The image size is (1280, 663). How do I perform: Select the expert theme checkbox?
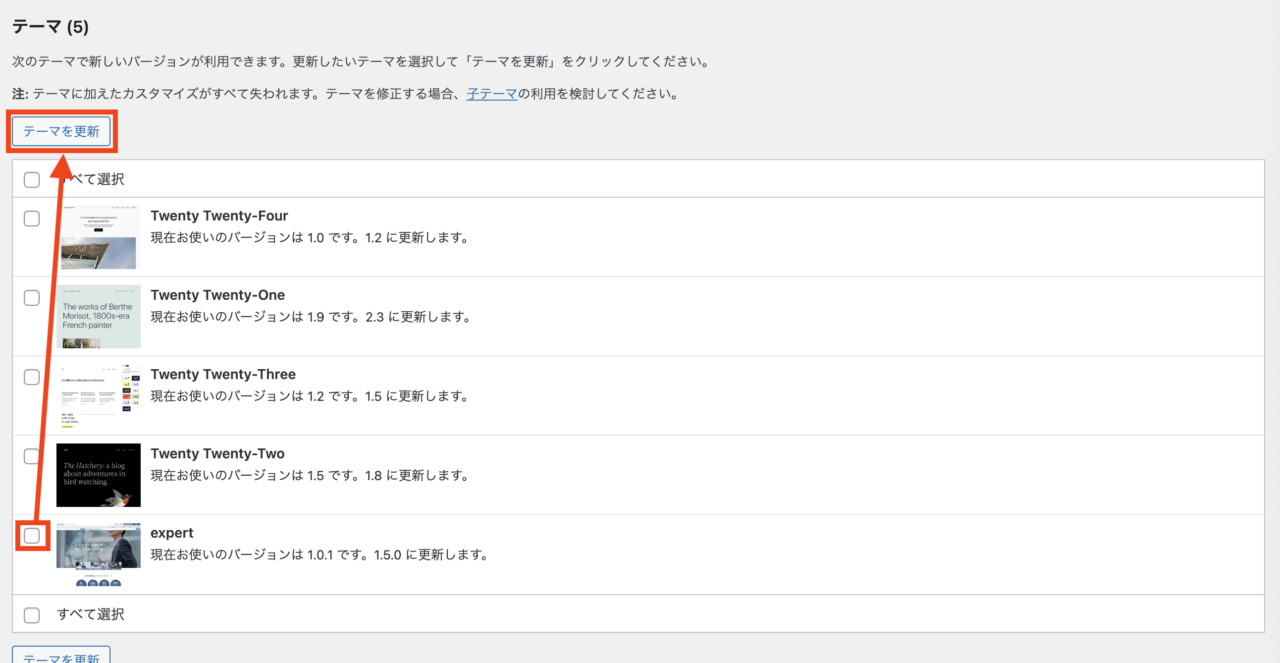tap(32, 536)
